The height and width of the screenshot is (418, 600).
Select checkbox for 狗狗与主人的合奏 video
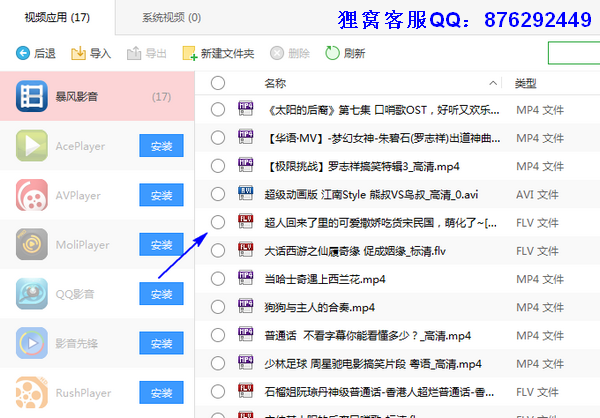pos(218,307)
